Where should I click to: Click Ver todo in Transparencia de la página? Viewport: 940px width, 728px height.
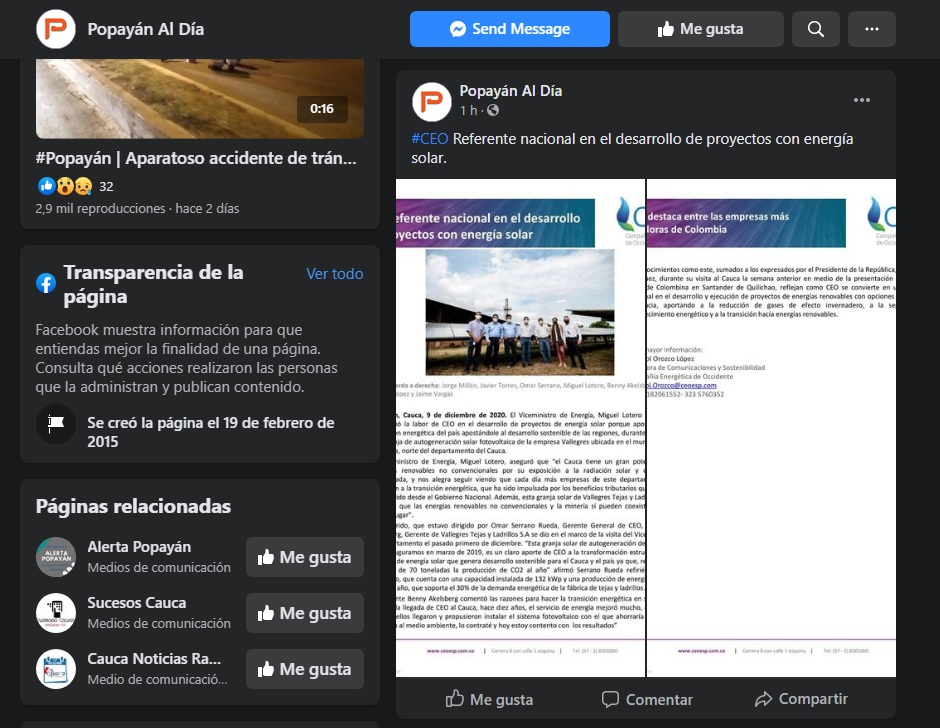(335, 273)
